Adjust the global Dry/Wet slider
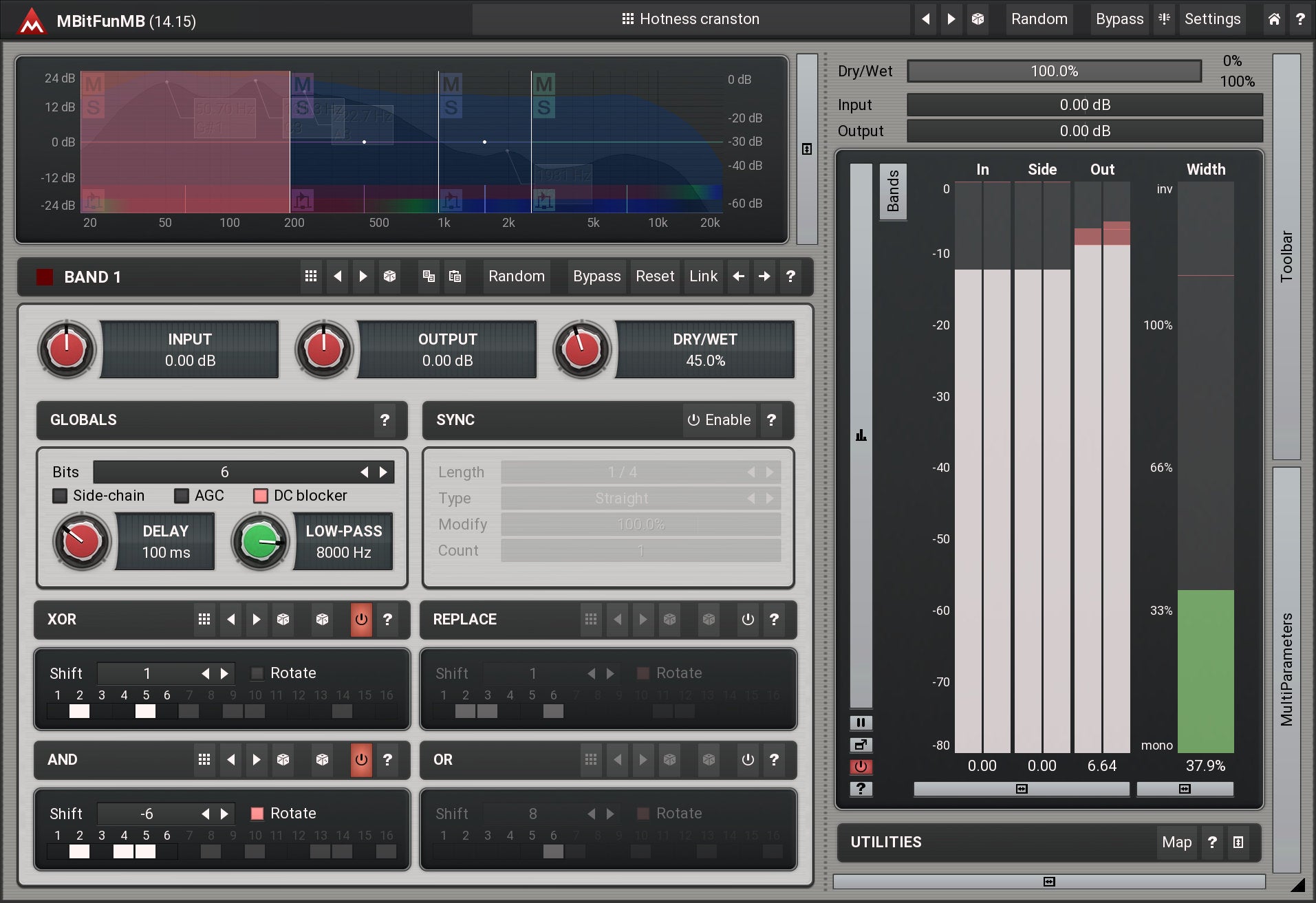Screen dimensions: 1316x903 pyautogui.click(x=1053, y=72)
